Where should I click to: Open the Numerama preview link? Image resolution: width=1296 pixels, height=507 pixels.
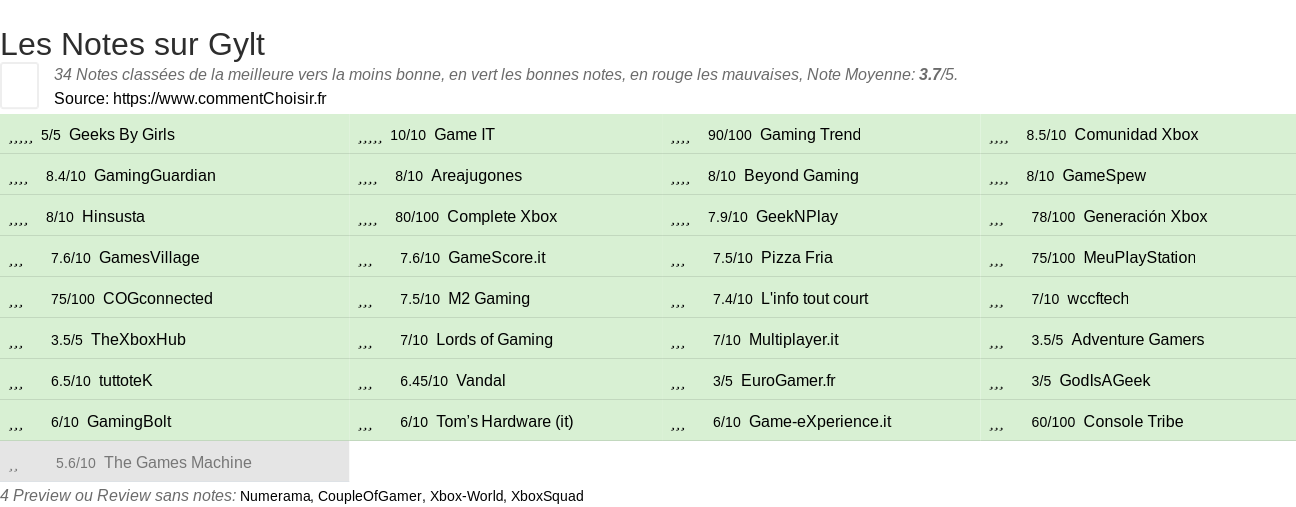[275, 496]
